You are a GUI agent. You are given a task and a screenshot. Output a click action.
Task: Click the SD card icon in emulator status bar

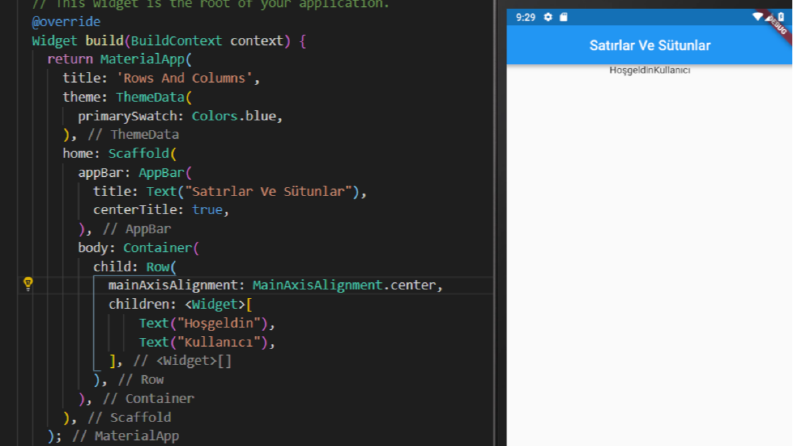coord(563,17)
